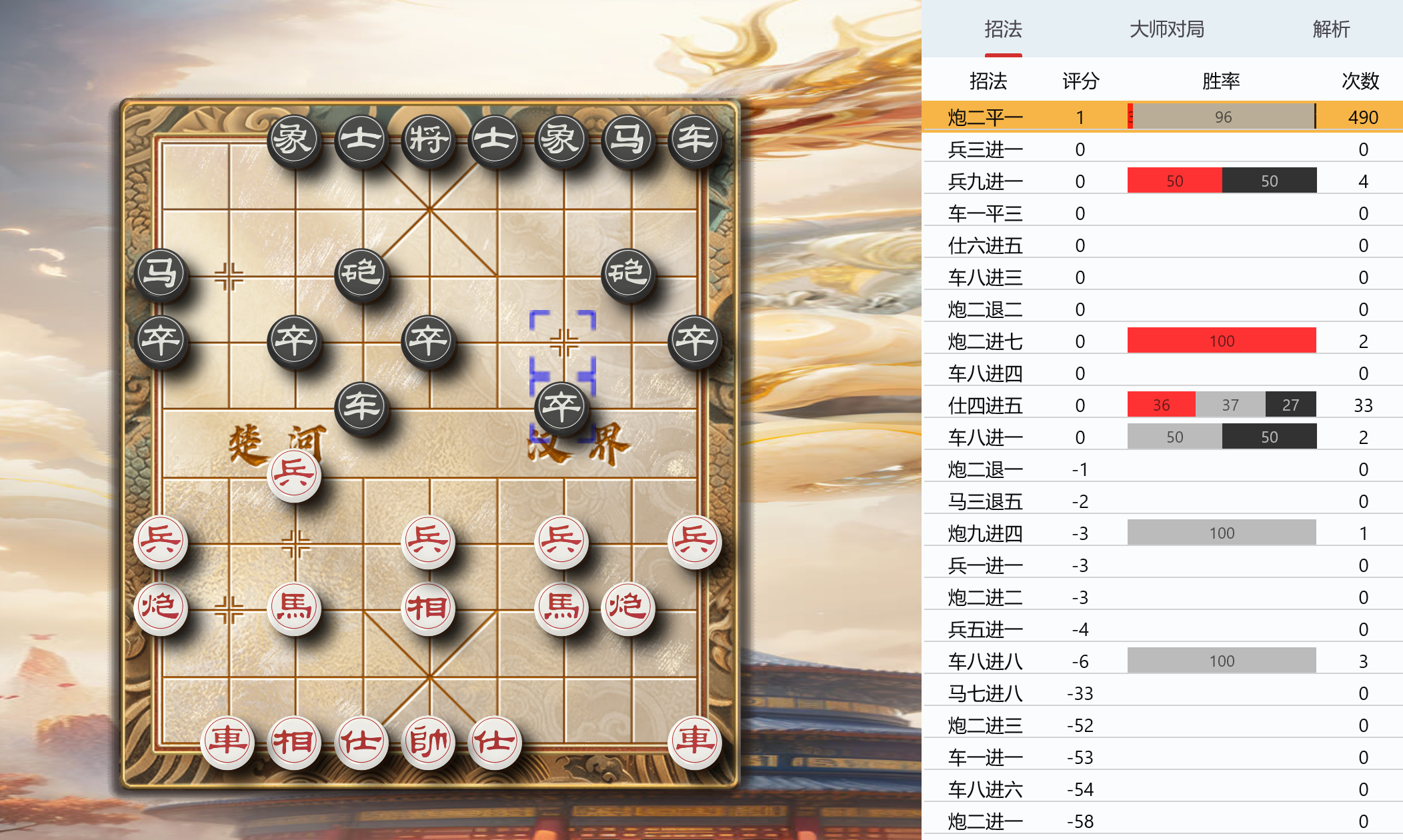Choose the move 仕四进五 in the list
The image size is (1403, 840).
1162,405
